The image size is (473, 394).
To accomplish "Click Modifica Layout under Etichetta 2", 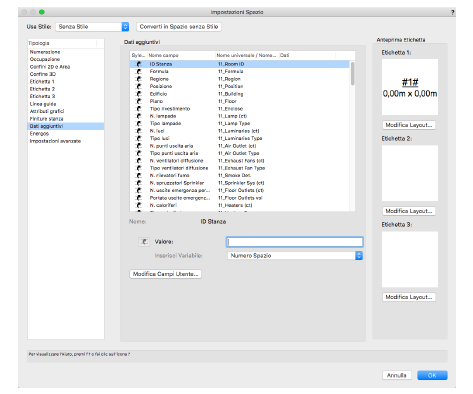I will (x=409, y=211).
